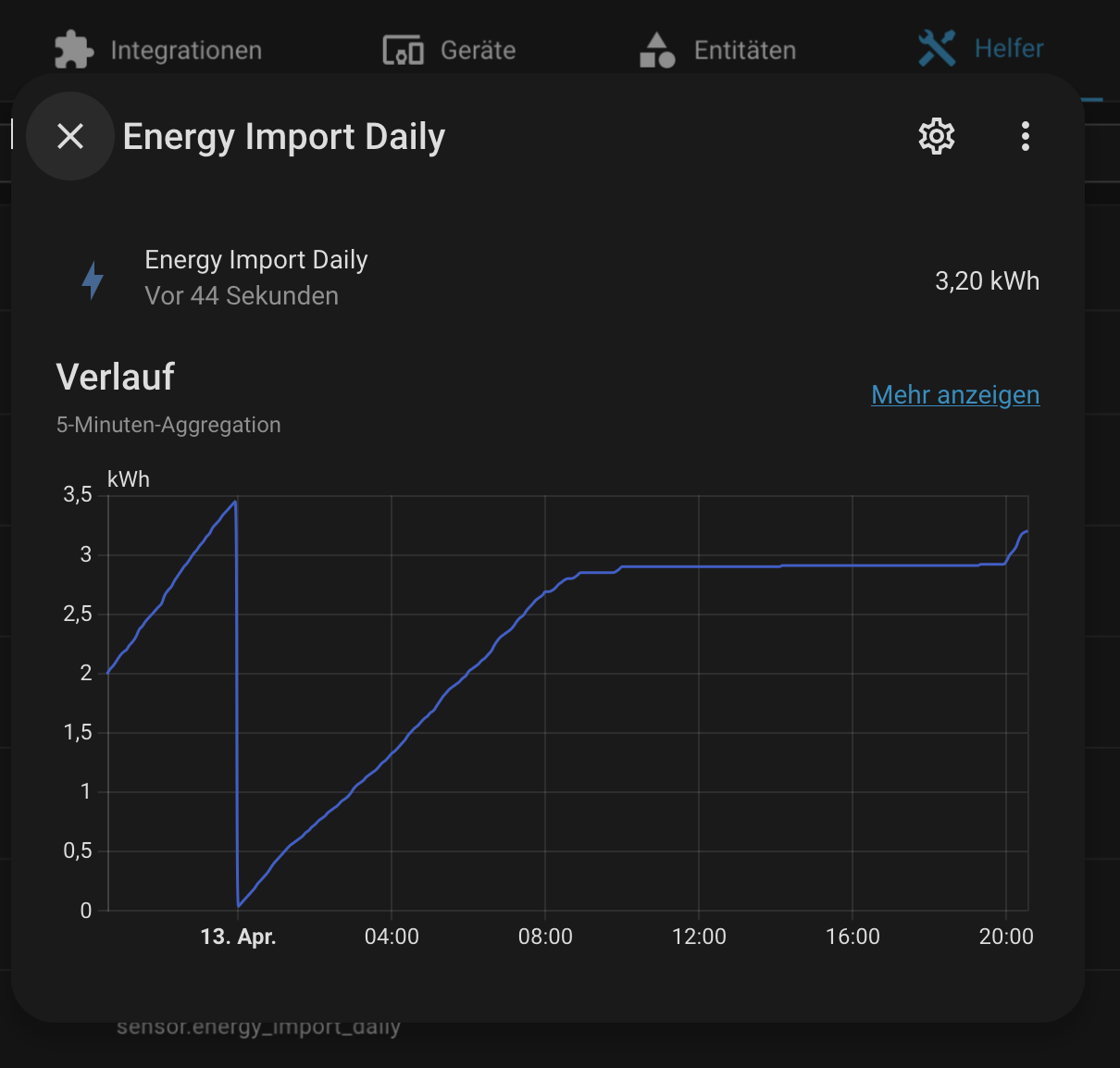Switch to the Integrationen tab
Screen dimensions: 1120x1068
185,50
